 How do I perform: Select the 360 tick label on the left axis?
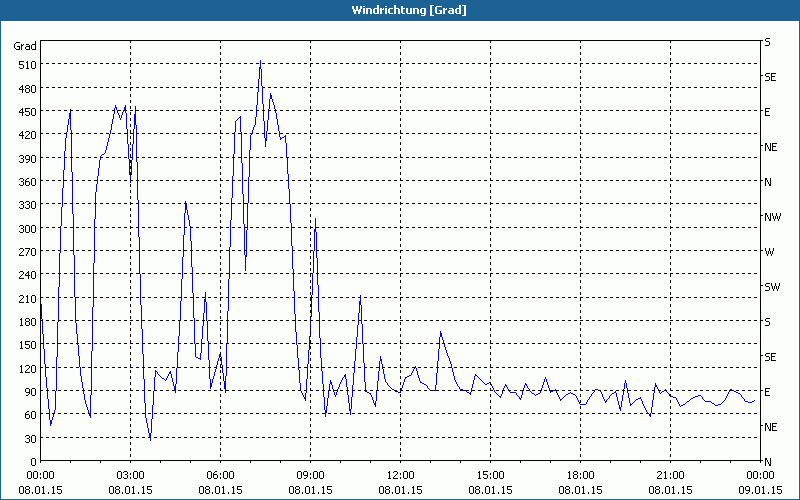(25, 182)
